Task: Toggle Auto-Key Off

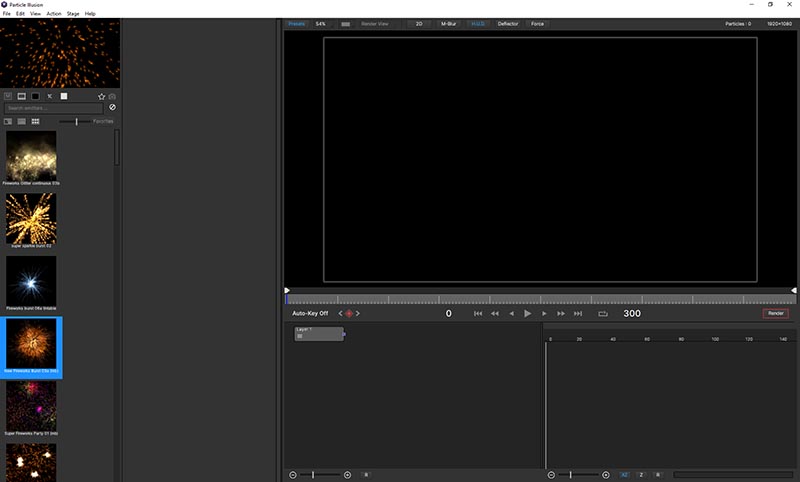Action: [x=310, y=313]
